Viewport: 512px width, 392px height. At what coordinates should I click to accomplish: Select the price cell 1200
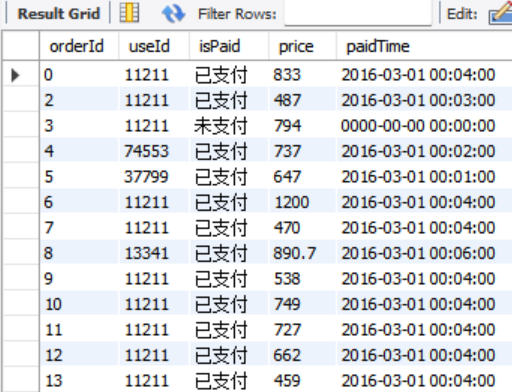click(x=302, y=202)
